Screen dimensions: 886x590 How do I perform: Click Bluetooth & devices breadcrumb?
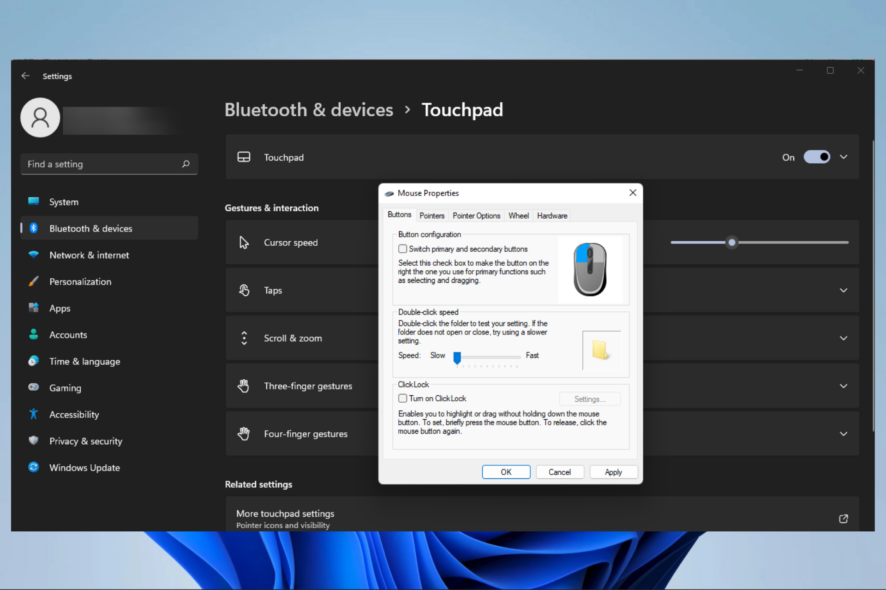(309, 110)
